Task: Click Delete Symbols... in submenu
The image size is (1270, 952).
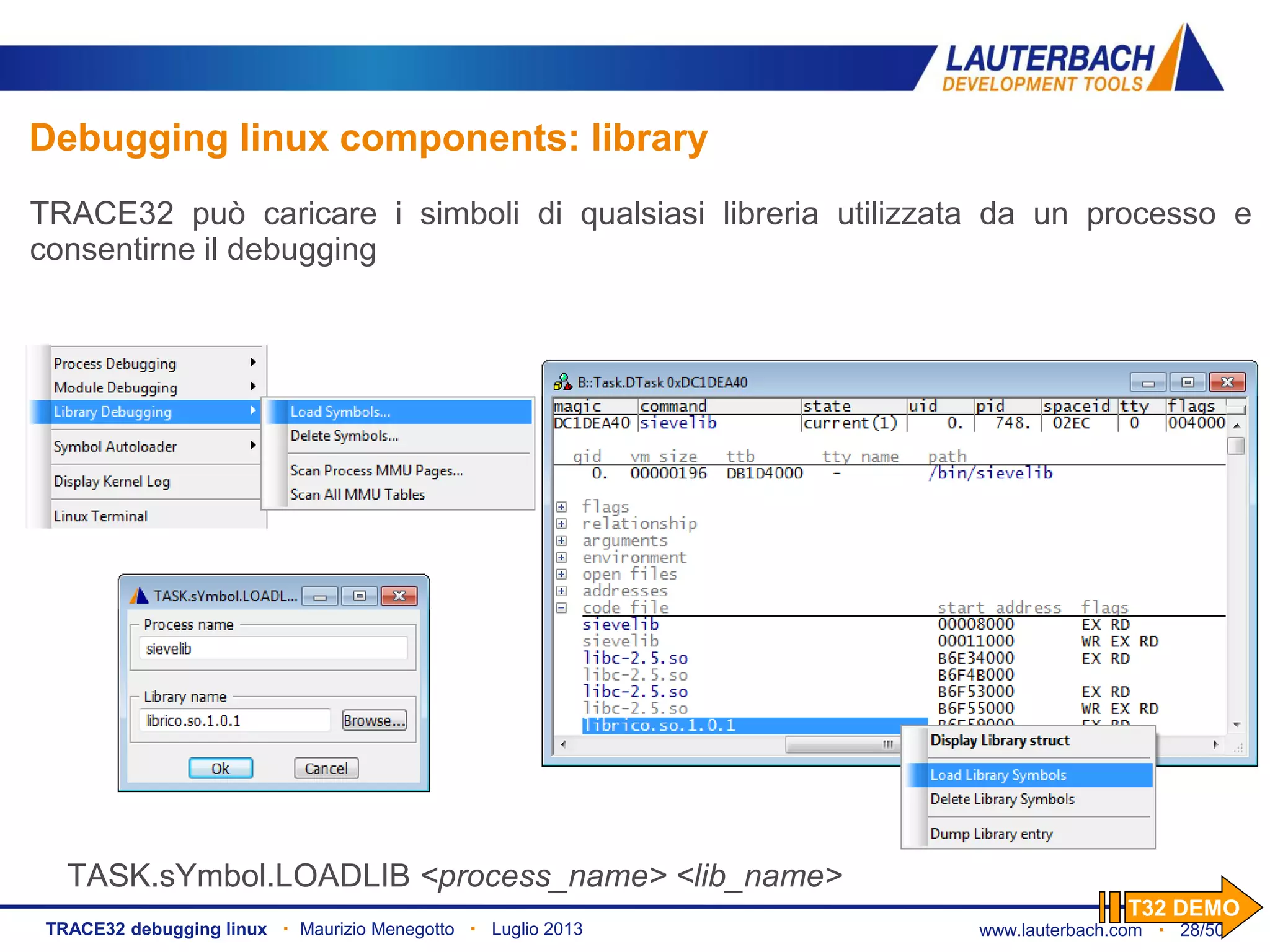Action: [399, 436]
